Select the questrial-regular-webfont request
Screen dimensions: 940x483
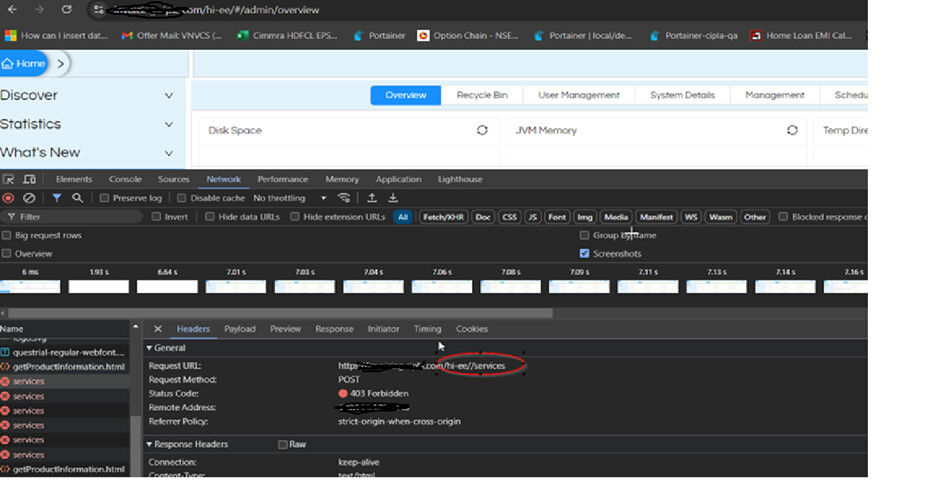pyautogui.click(x=63, y=352)
